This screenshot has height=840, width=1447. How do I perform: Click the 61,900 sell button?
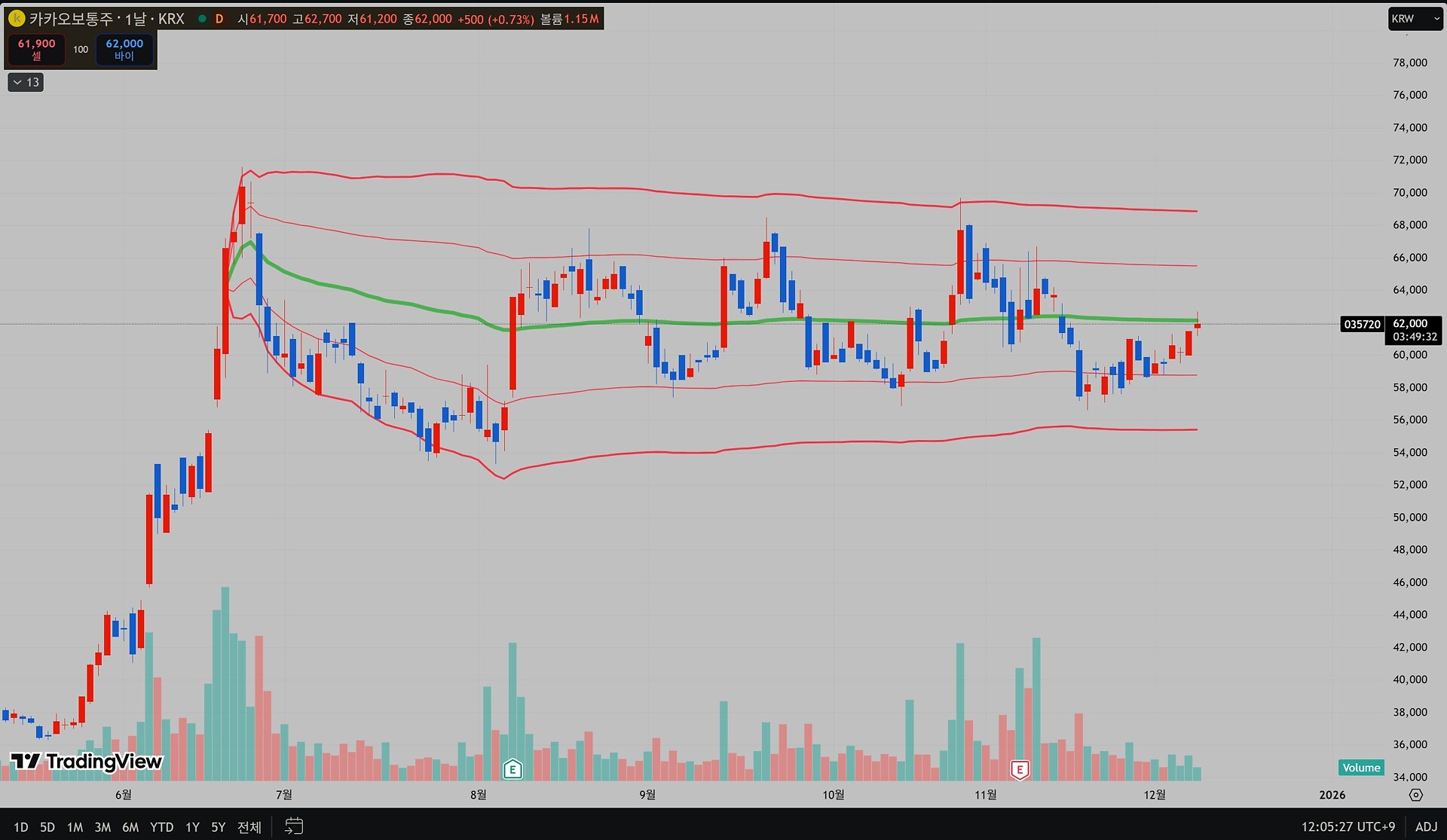click(36, 49)
